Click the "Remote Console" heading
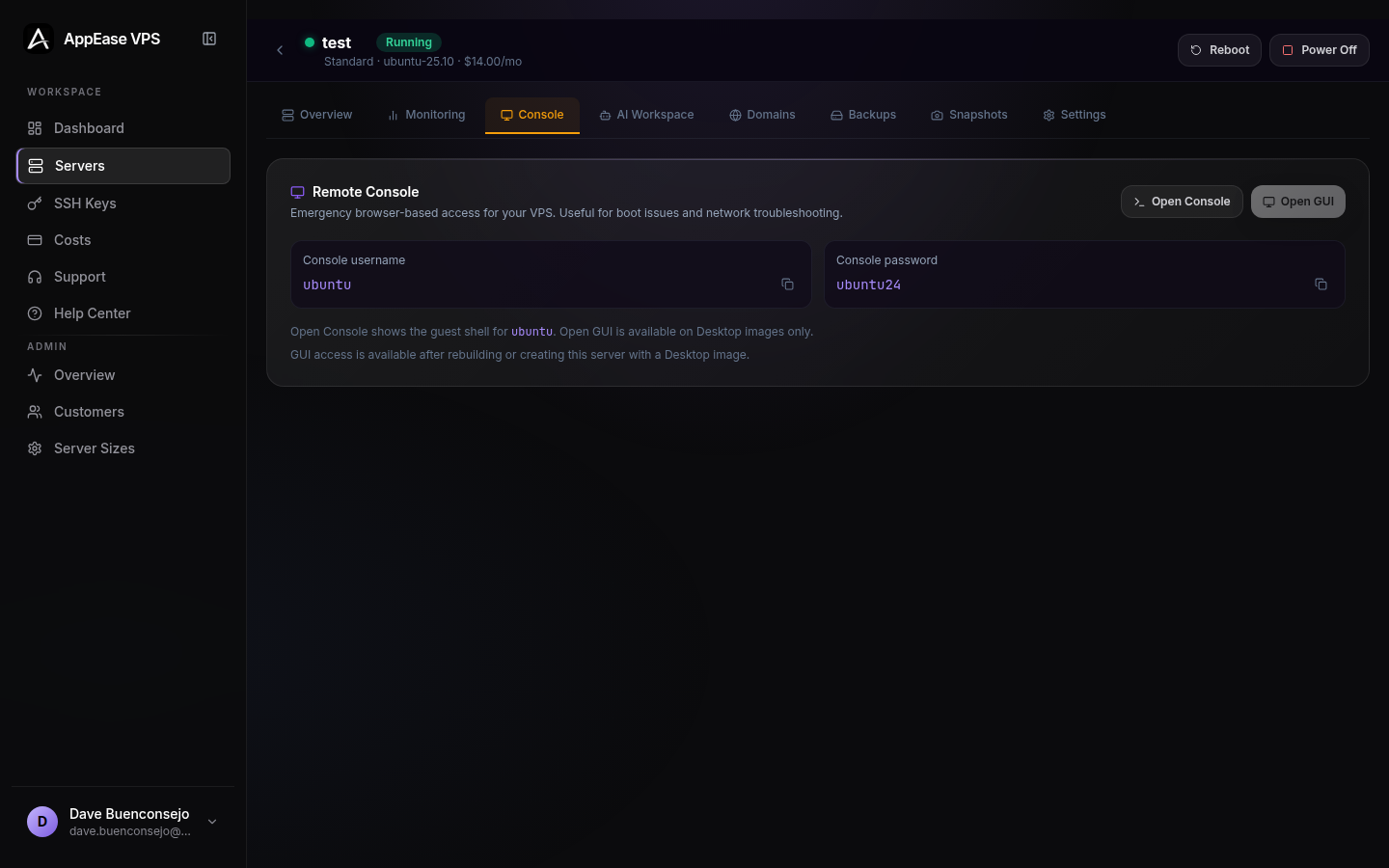 (x=366, y=192)
